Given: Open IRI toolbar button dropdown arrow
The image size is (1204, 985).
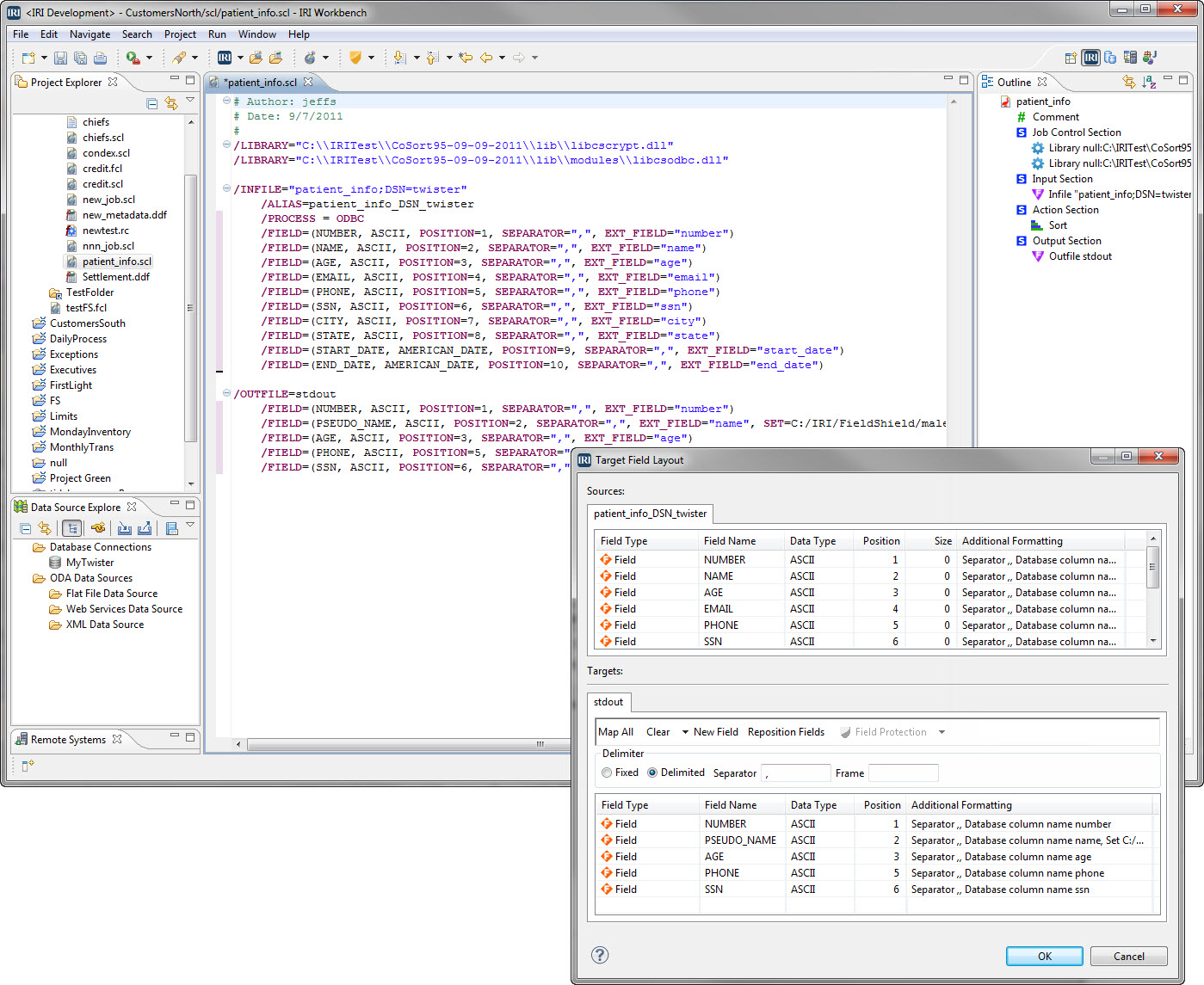Looking at the screenshot, I should [x=240, y=58].
